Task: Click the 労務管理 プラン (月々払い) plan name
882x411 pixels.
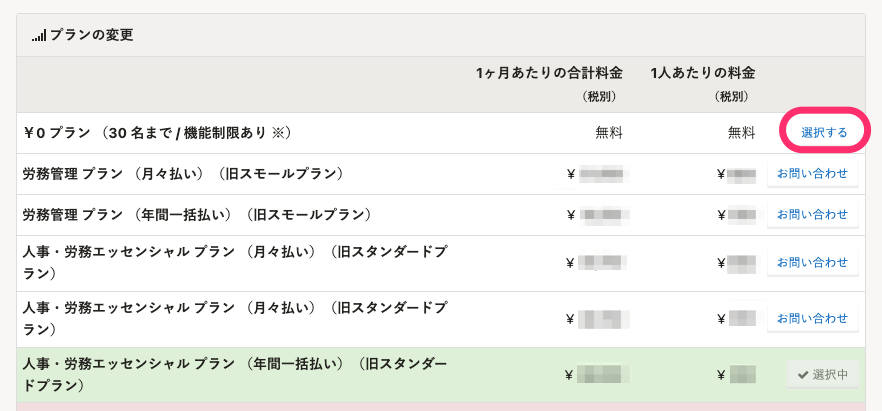Action: [183, 174]
